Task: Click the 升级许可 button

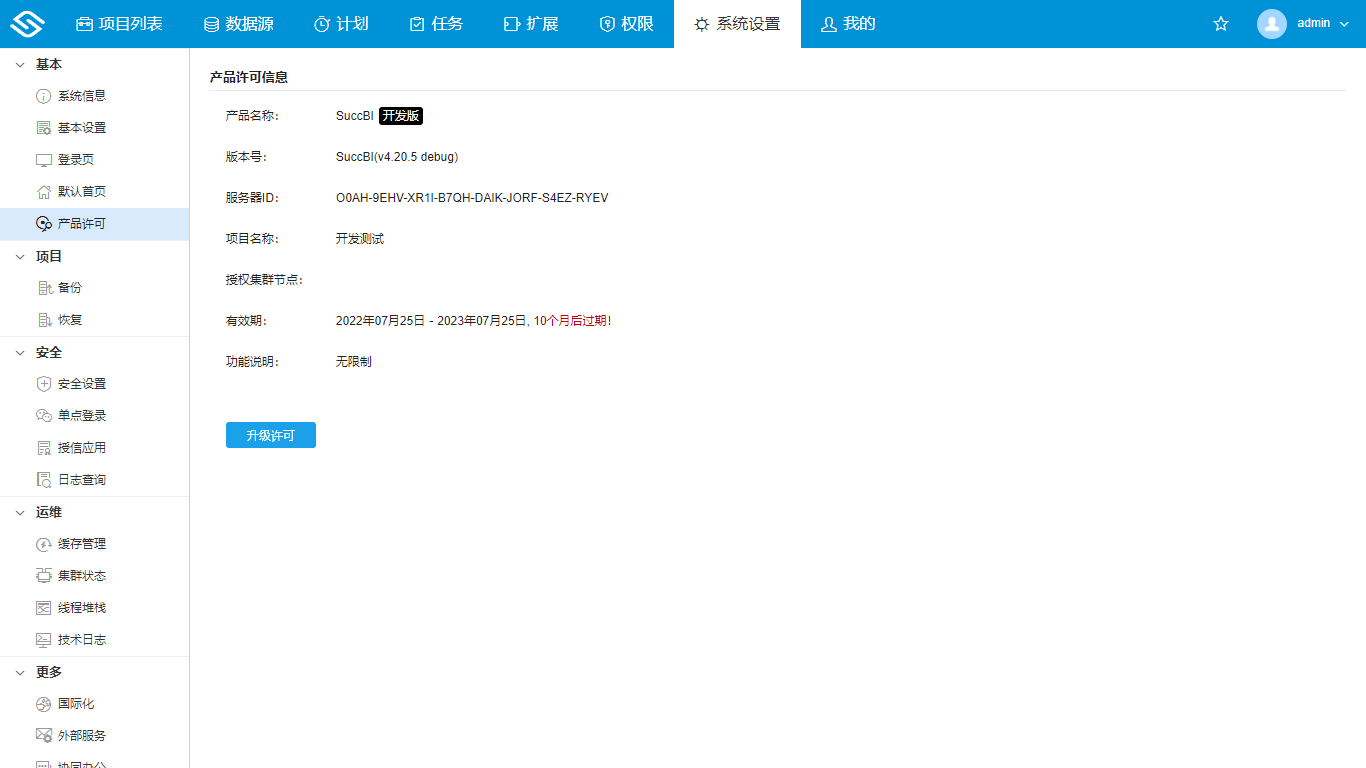Action: pos(270,434)
